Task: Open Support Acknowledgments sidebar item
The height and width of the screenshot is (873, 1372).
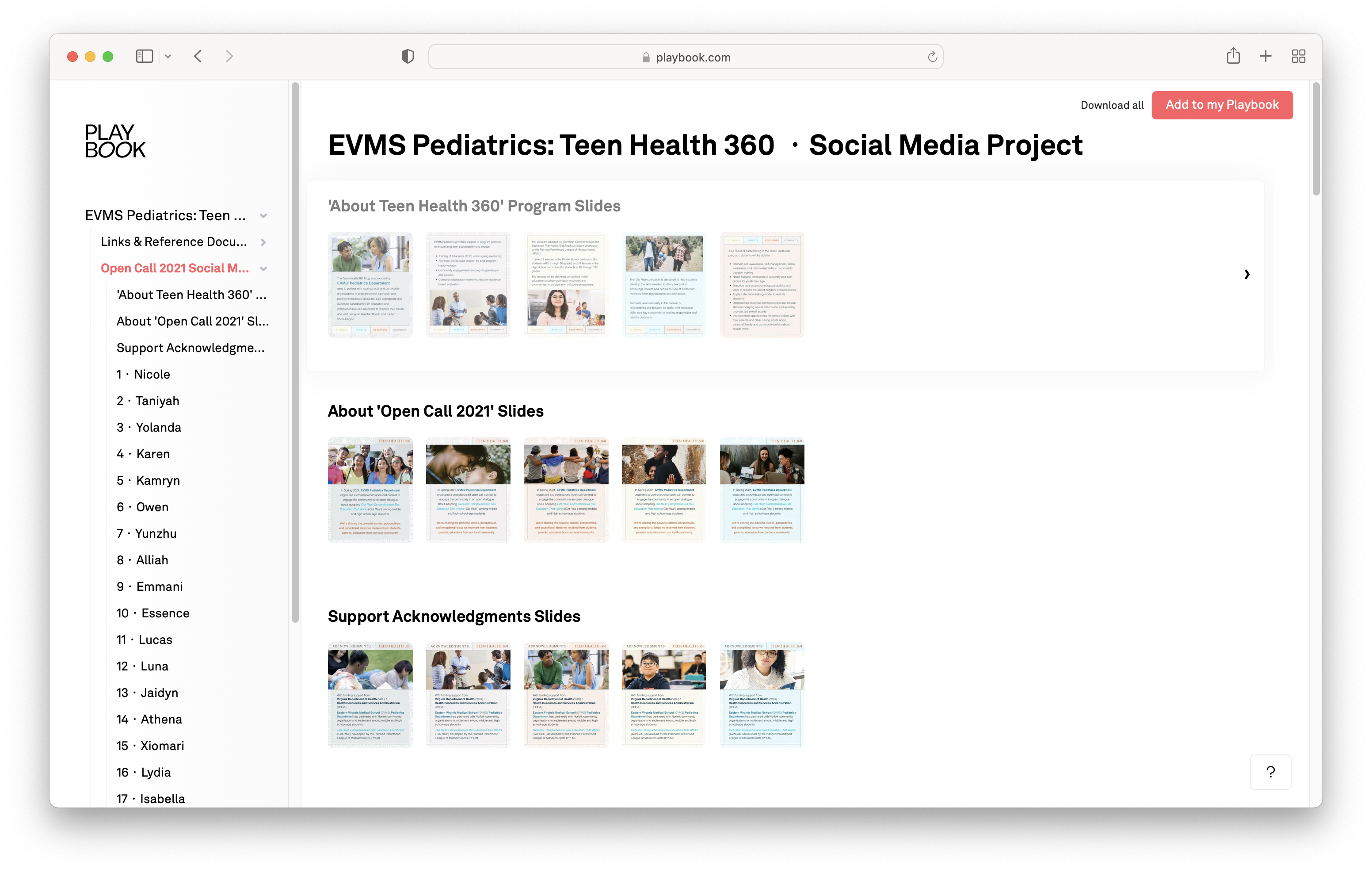Action: pos(191,348)
